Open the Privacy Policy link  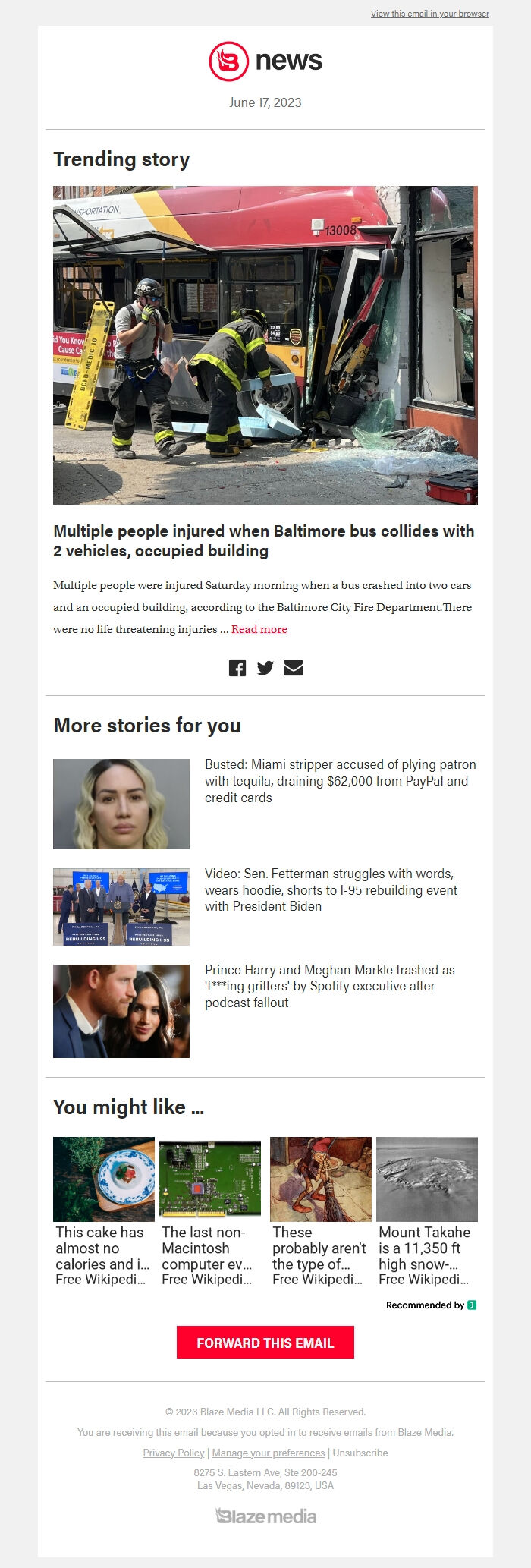(174, 1453)
